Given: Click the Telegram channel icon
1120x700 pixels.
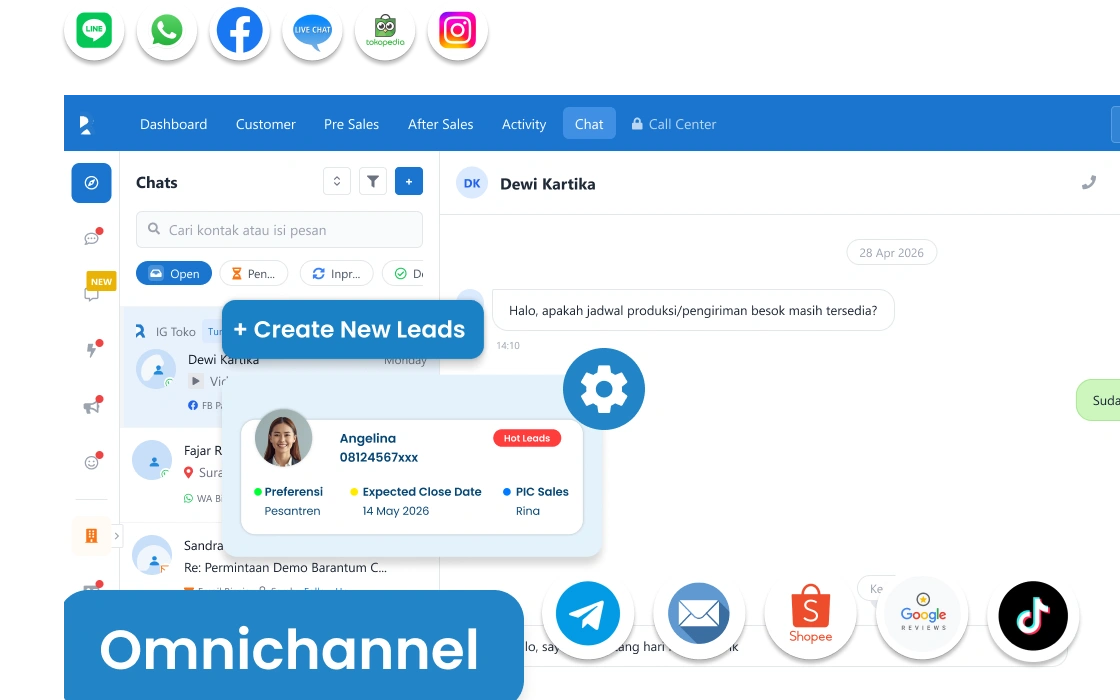Looking at the screenshot, I should 588,614.
